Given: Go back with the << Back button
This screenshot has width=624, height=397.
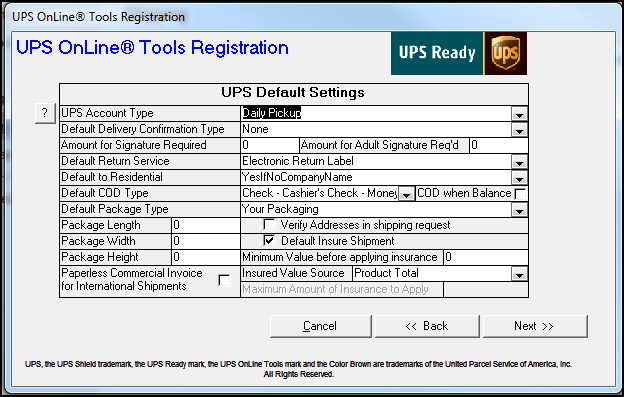Looking at the screenshot, I should (x=427, y=326).
